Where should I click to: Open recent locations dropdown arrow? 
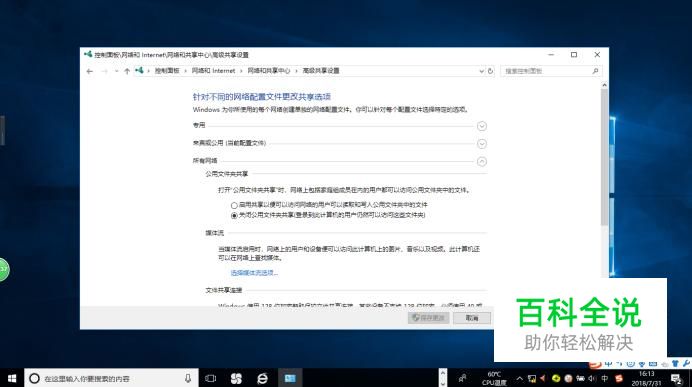[x=116, y=71]
